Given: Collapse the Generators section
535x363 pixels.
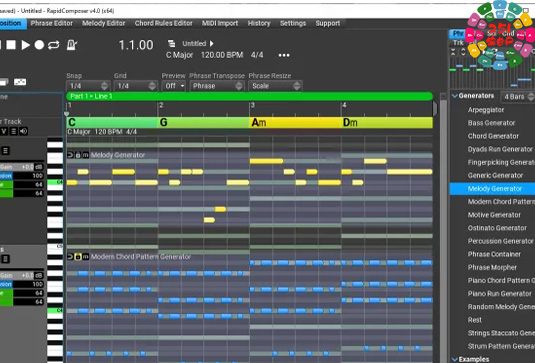Looking at the screenshot, I should click(455, 96).
